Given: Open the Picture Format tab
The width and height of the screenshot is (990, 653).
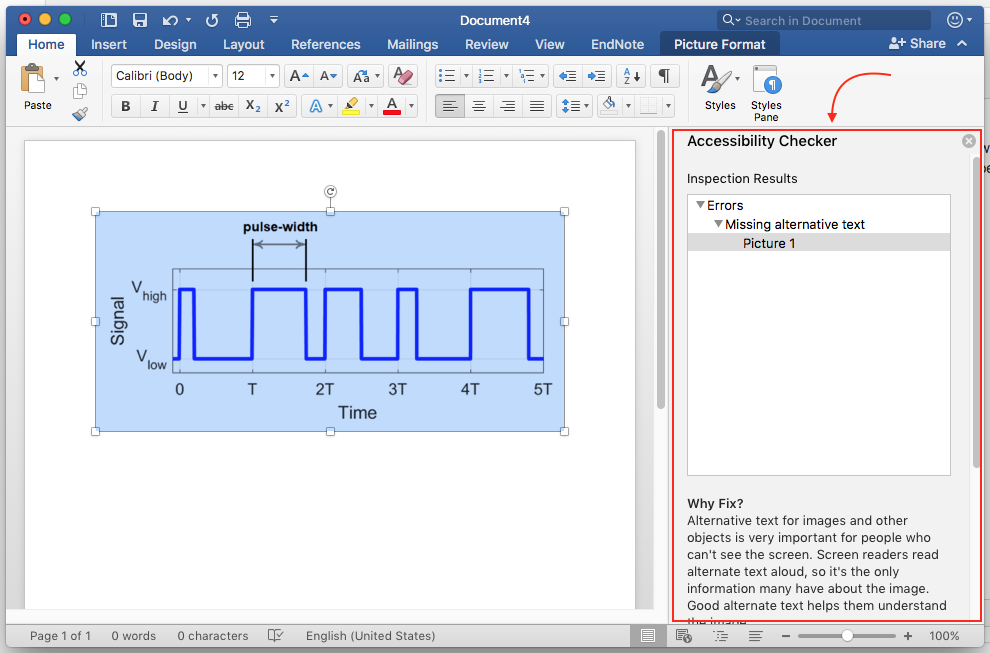Looking at the screenshot, I should click(719, 45).
